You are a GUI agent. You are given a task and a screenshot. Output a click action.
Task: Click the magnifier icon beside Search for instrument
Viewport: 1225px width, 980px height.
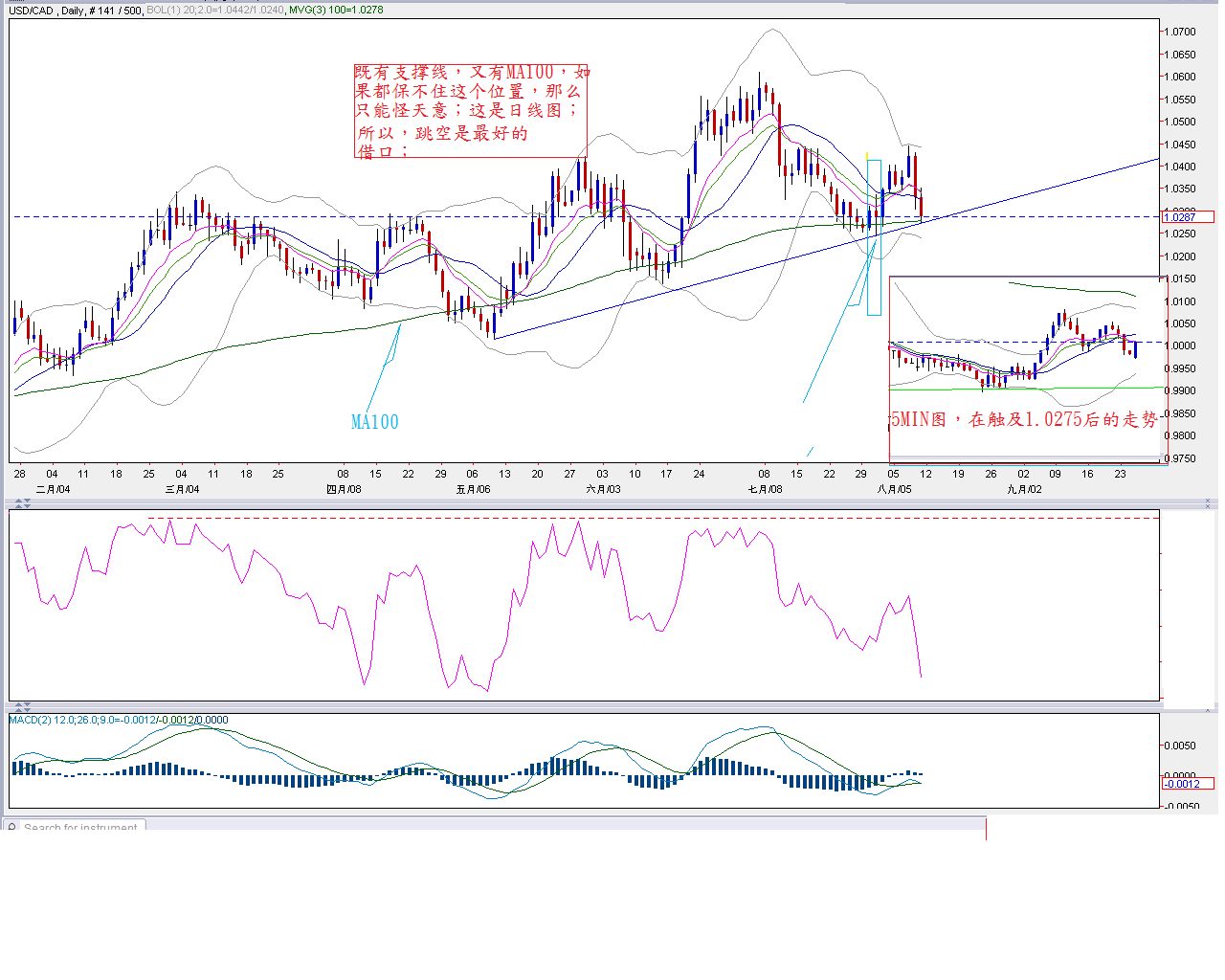pos(11,828)
